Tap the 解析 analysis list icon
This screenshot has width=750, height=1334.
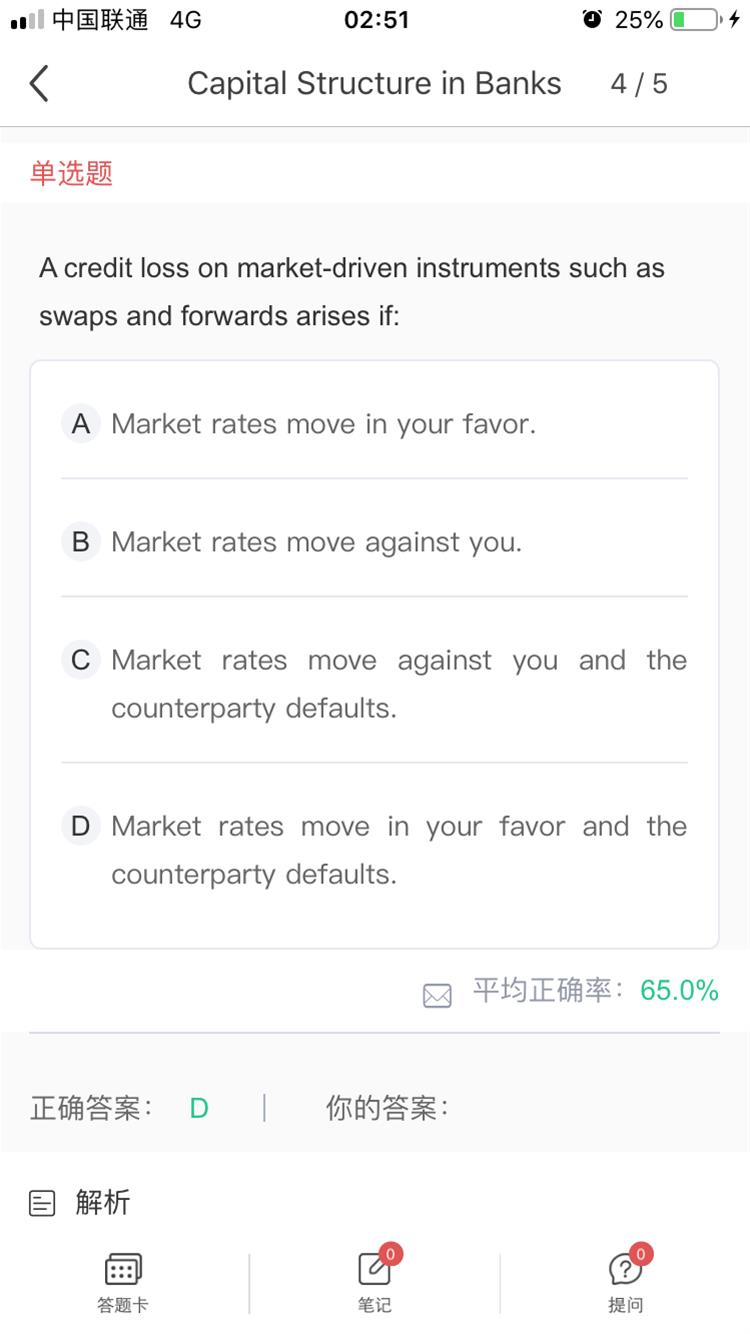coord(43,1203)
